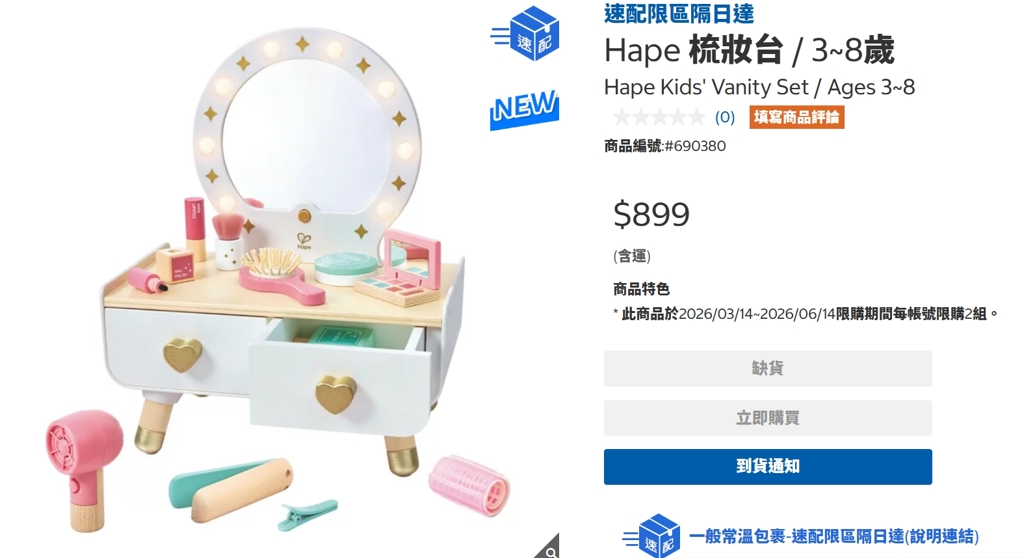Open the 一般常溫包裹-速配限區隔日達(說明連結) link
This screenshot has height=558, width=1024.
834,537
